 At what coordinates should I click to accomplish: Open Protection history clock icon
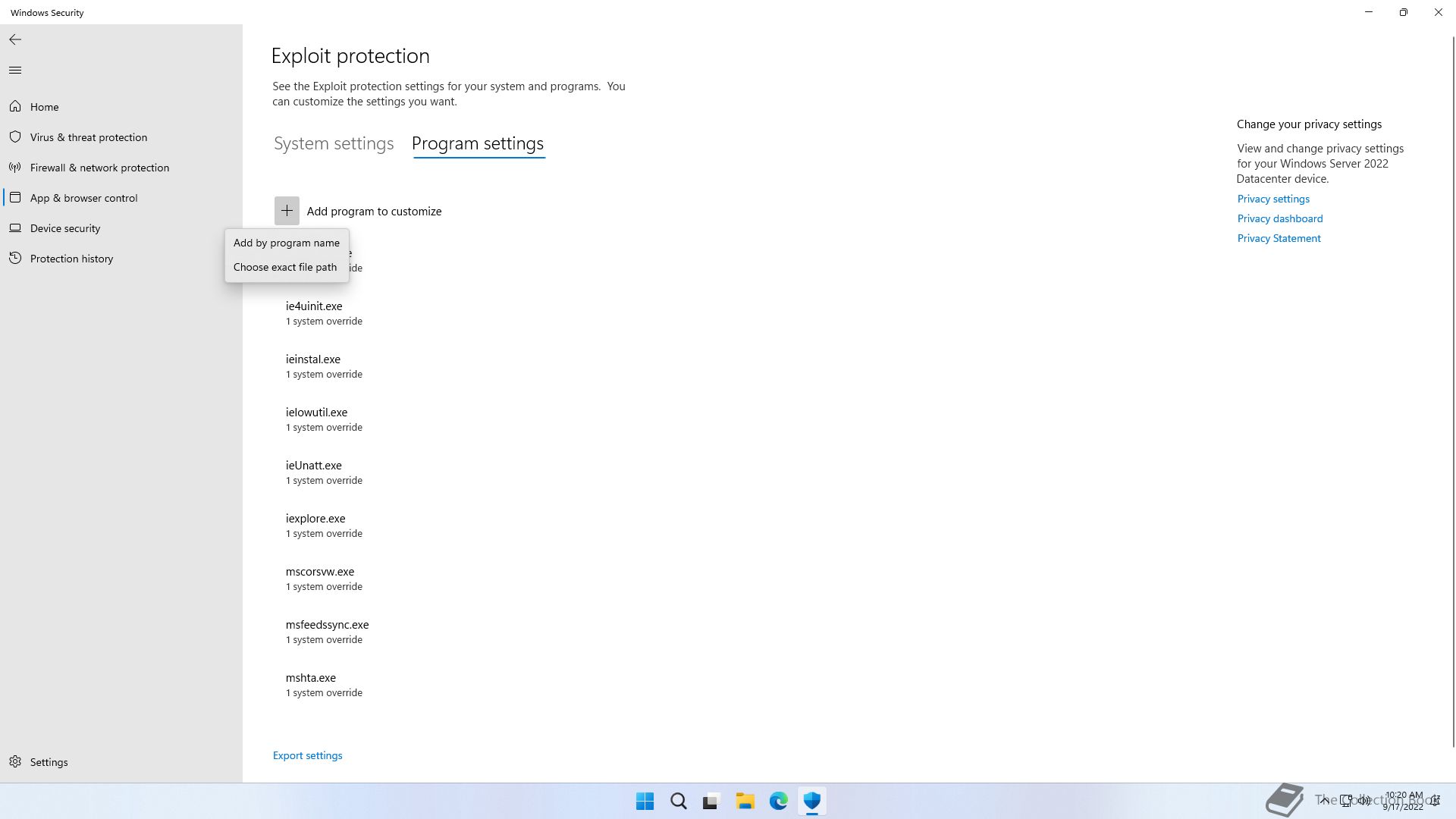point(15,259)
